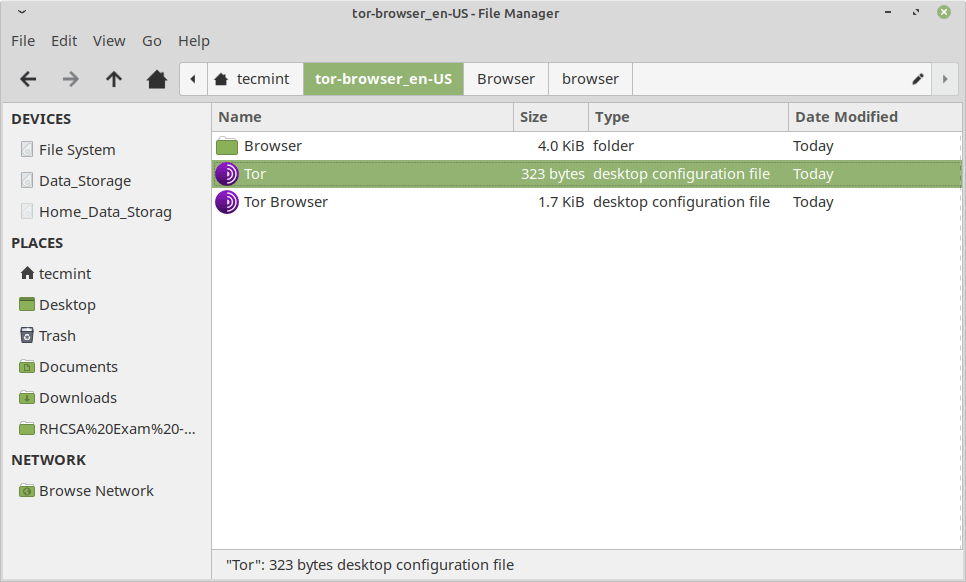Click the 1.7 KiB size cell

coord(561,202)
